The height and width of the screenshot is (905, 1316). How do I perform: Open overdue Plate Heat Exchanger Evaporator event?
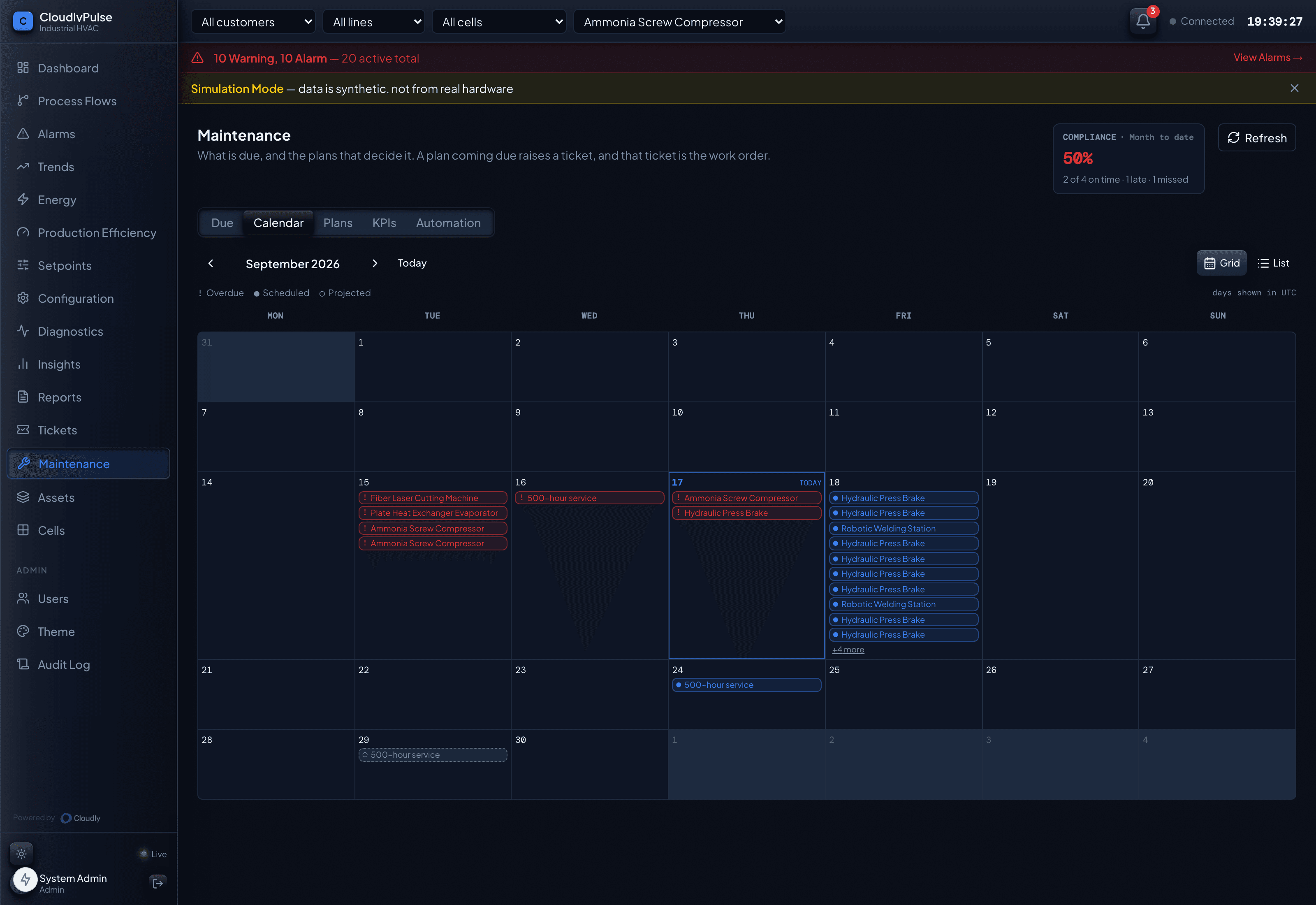[433, 513]
